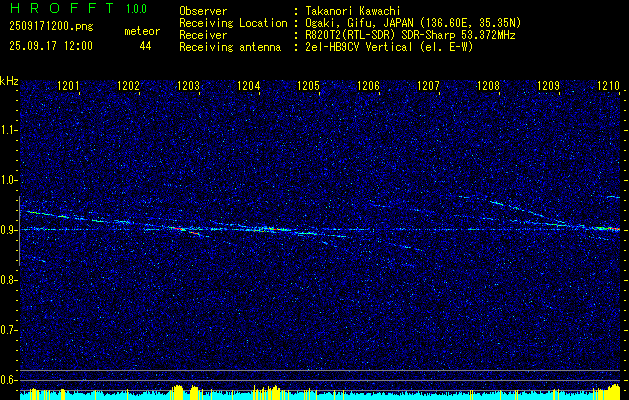Image resolution: width=629 pixels, height=400 pixels.
Task: Click the 0.8 kHz axis label
Action: click(7, 280)
